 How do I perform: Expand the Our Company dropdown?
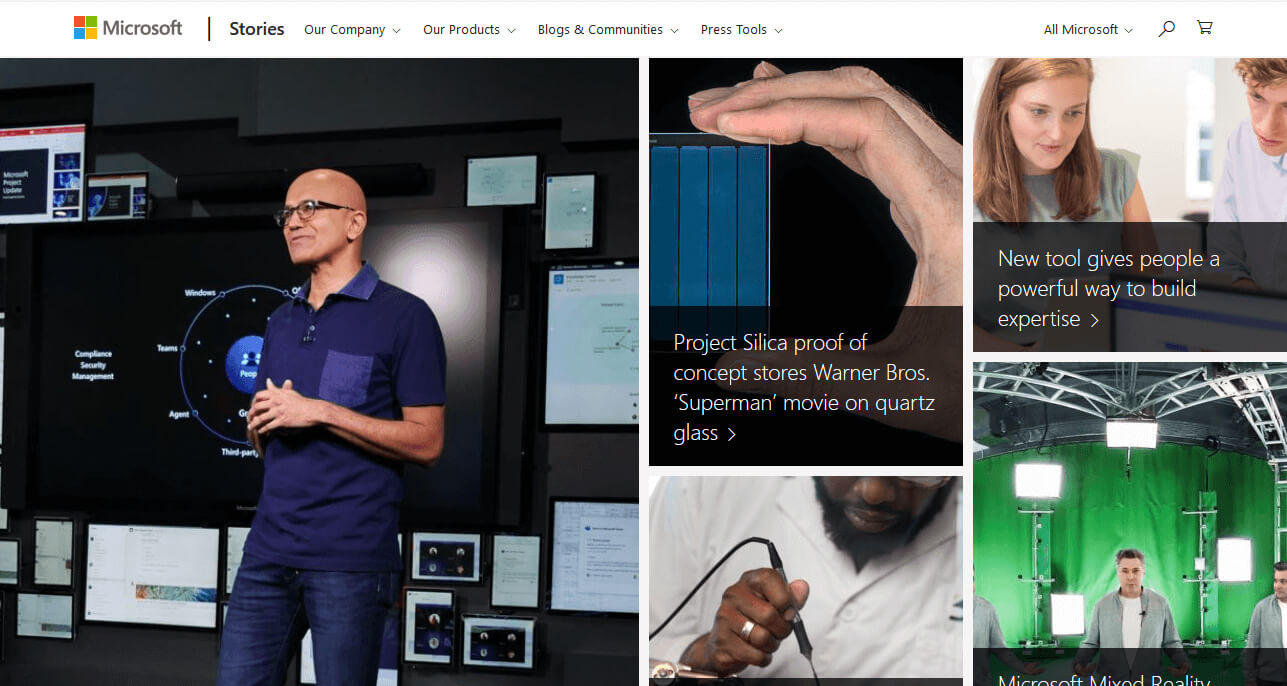[351, 29]
